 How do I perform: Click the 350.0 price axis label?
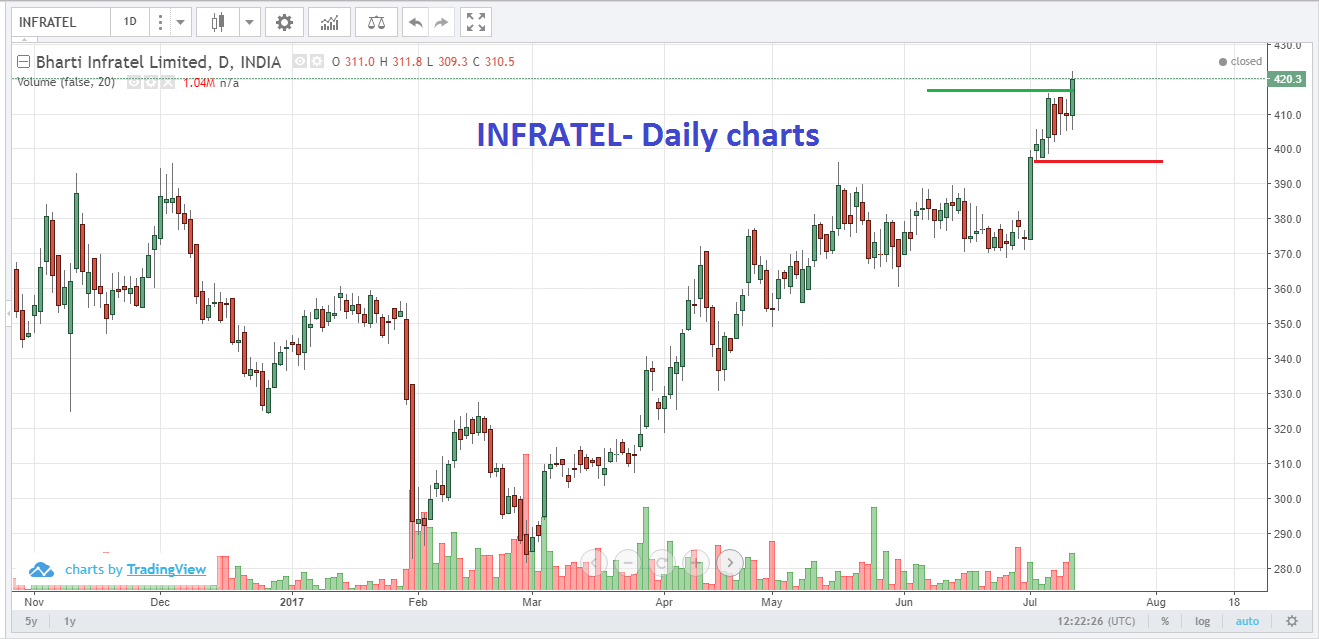(1287, 324)
